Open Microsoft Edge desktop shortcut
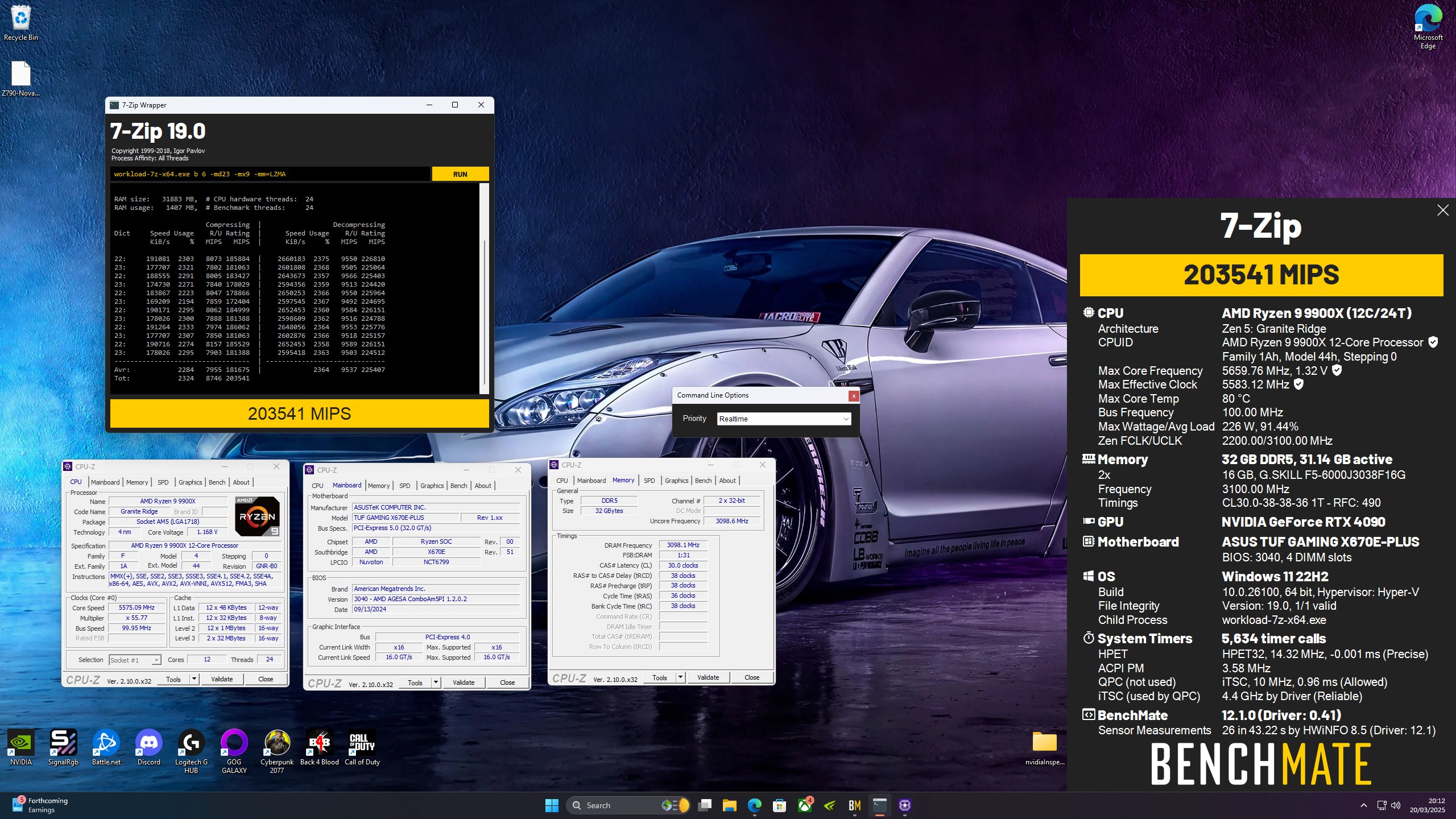The height and width of the screenshot is (819, 1456). click(1428, 27)
